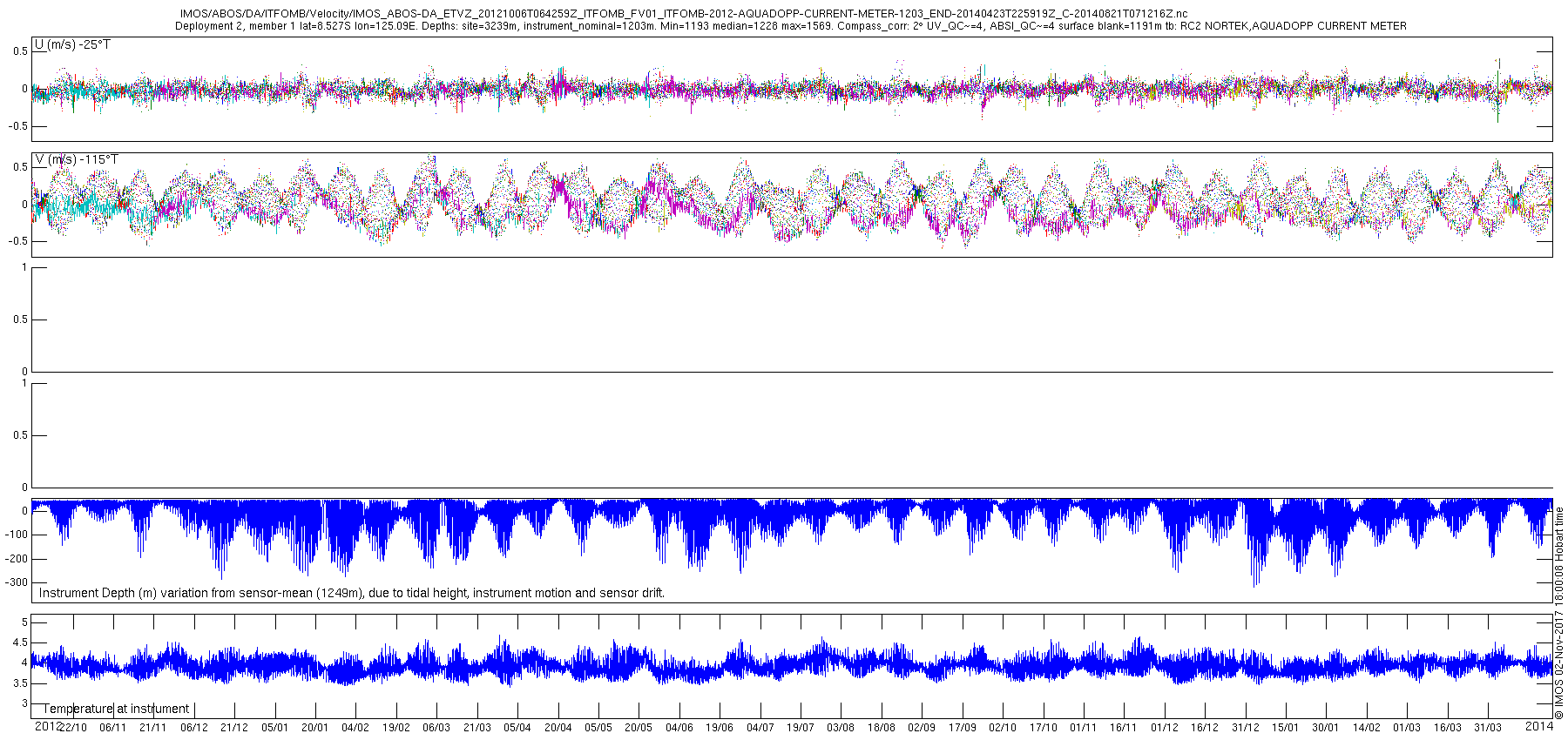Viewport: 1568px width, 740px height.
Task: Click the -300 tick on depth axis
Action: (x=17, y=583)
